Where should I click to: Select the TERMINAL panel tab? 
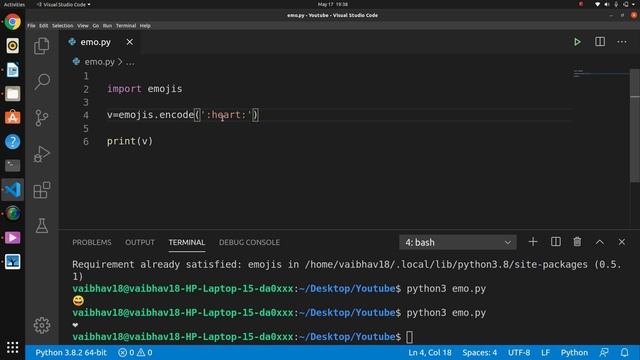187,242
